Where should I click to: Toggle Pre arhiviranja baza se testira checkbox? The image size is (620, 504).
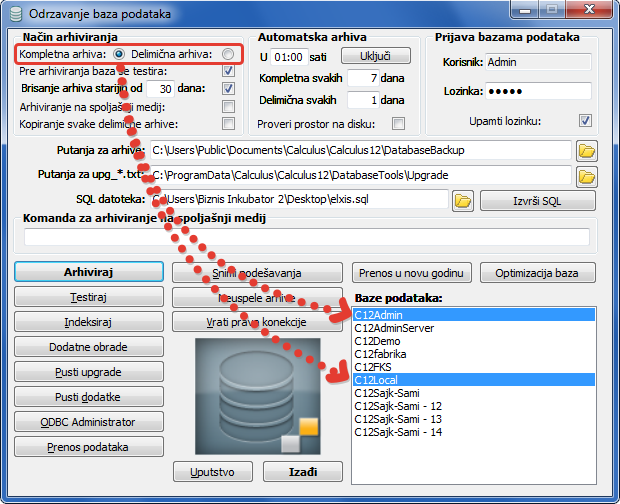pos(229,71)
